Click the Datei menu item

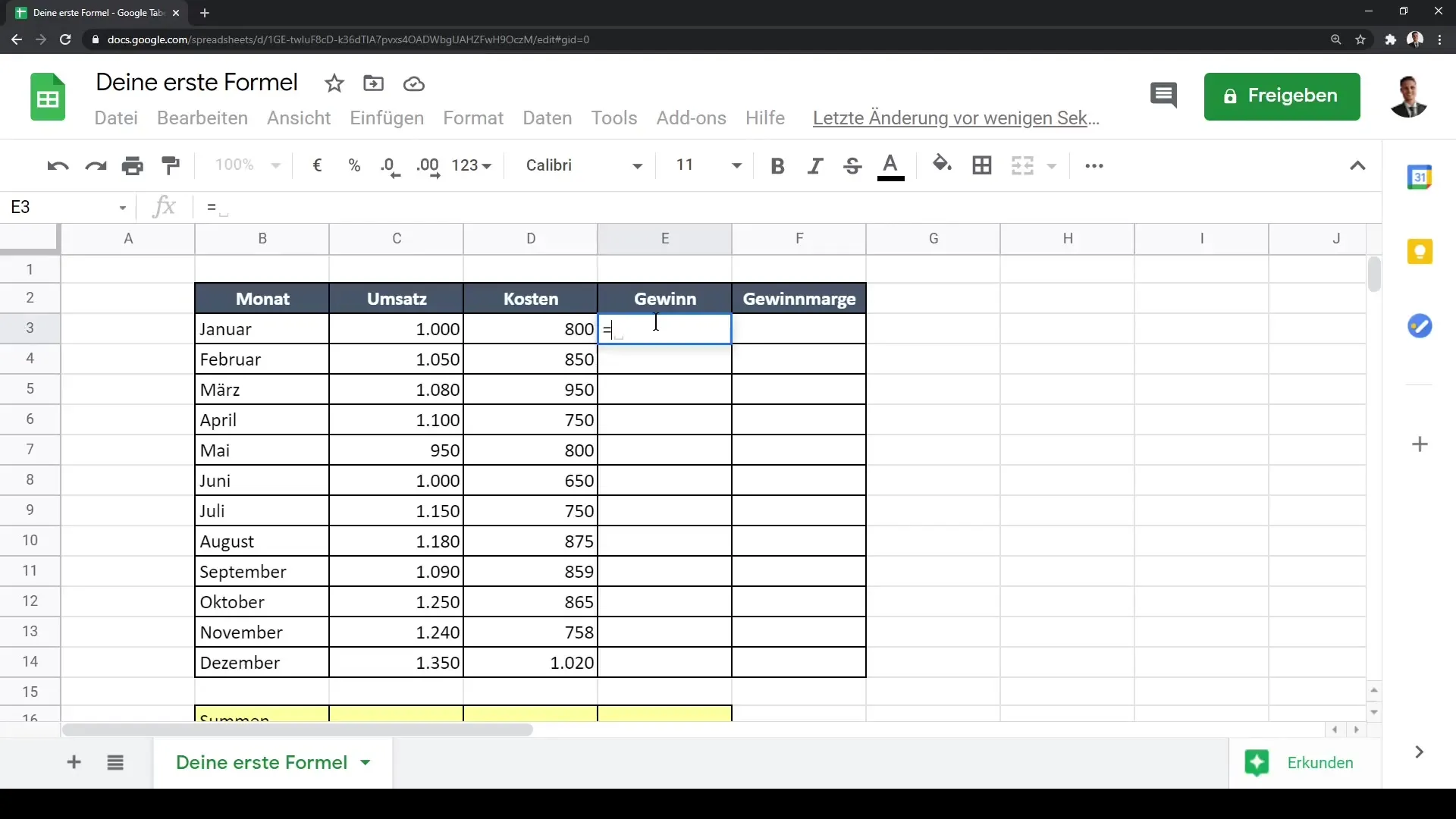point(116,118)
